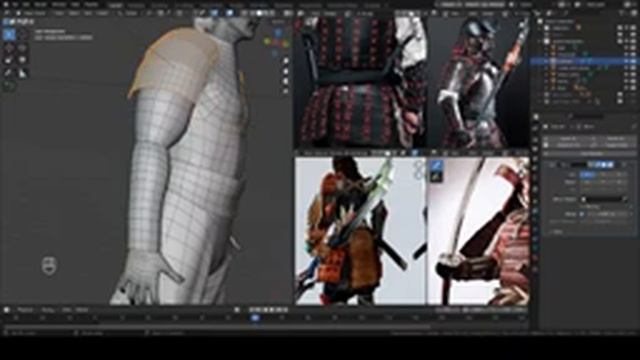Click the Mirror Object field
640x360 pixels.
(x=604, y=199)
